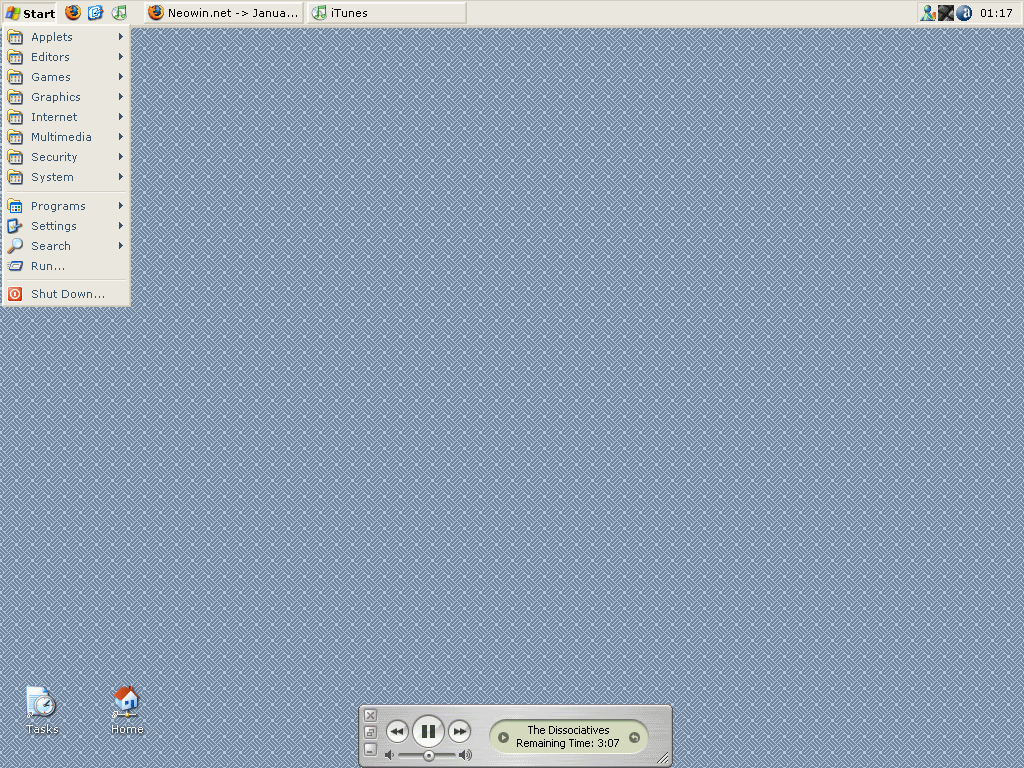Launch iTunes from the quick launch icons

[x=119, y=12]
